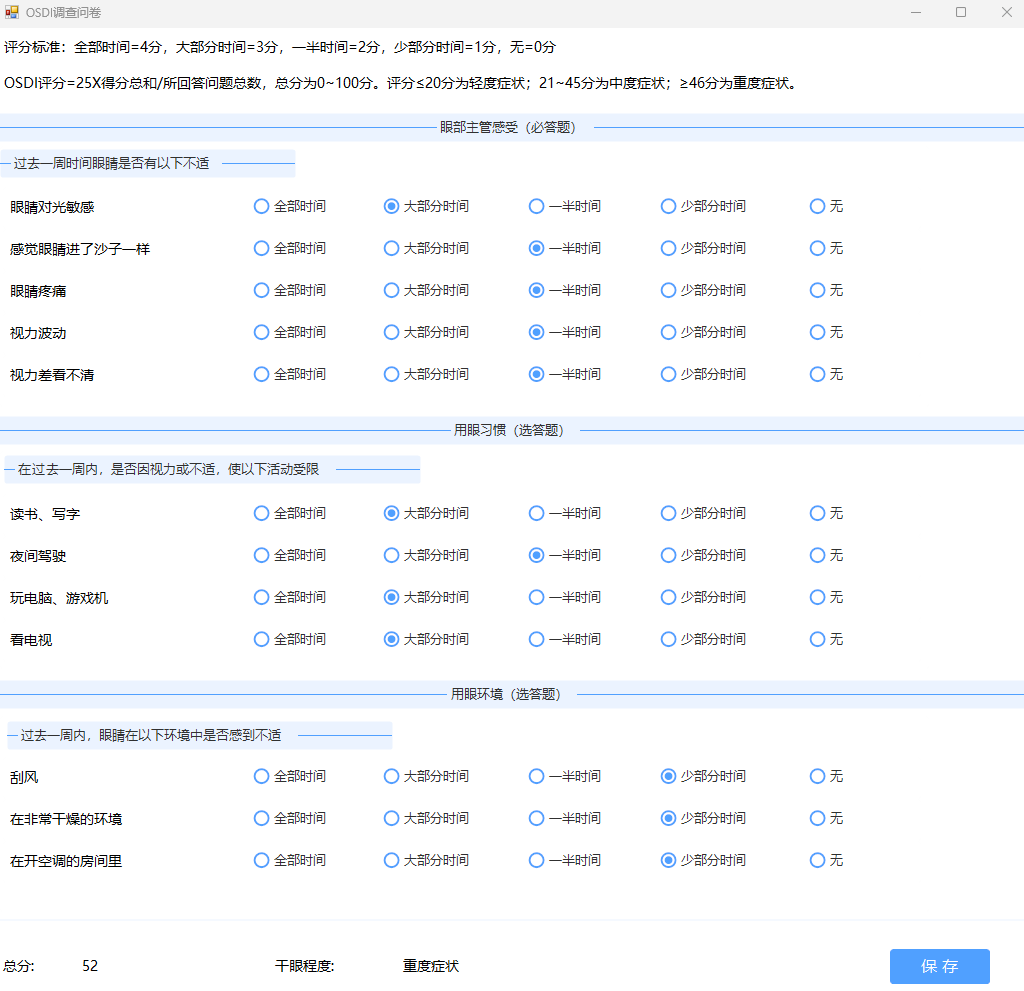The image size is (1024, 991).
Task: Select 少部分时间 for 眼睛疼痛
Action: coord(667,290)
